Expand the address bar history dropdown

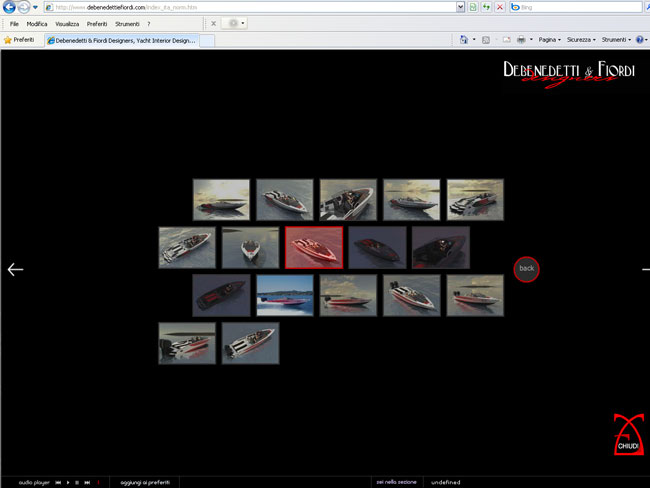coord(460,7)
